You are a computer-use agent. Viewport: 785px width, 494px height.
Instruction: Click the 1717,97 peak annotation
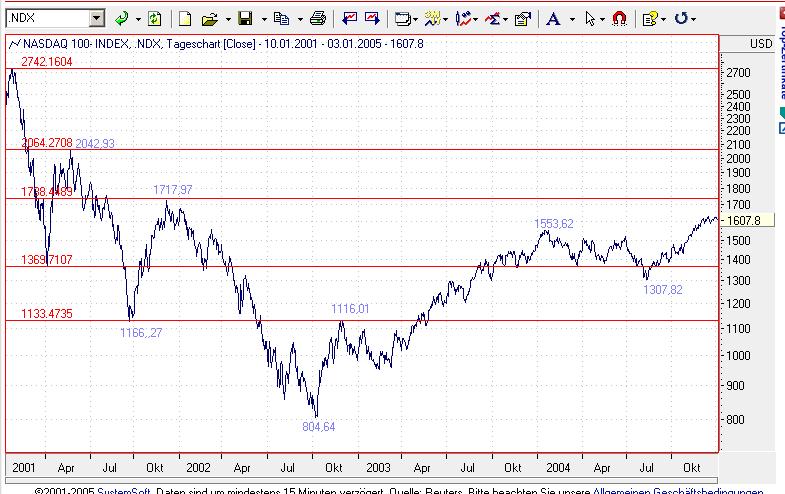[173, 190]
